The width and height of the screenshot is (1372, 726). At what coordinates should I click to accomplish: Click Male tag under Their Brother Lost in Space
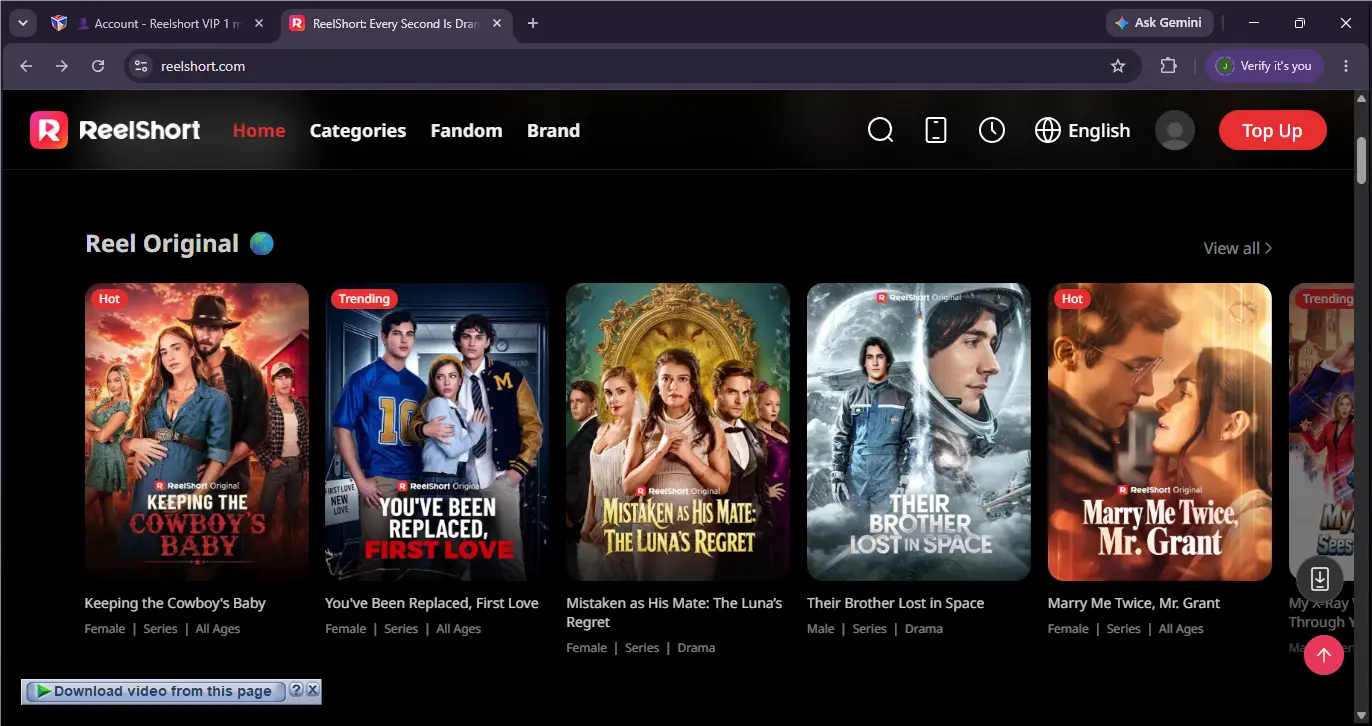coord(823,629)
